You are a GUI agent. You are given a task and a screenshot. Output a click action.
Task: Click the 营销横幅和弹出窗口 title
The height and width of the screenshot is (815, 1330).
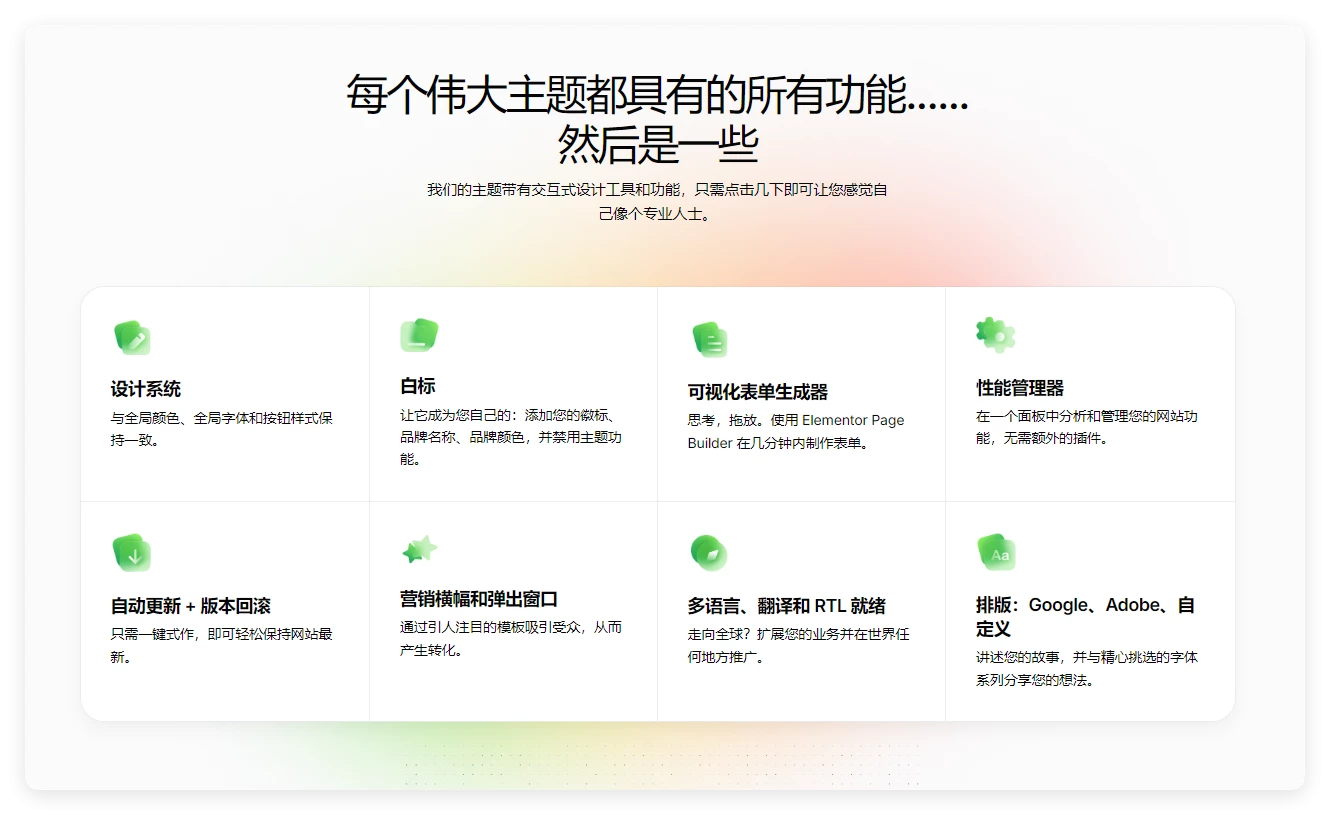coord(479,599)
